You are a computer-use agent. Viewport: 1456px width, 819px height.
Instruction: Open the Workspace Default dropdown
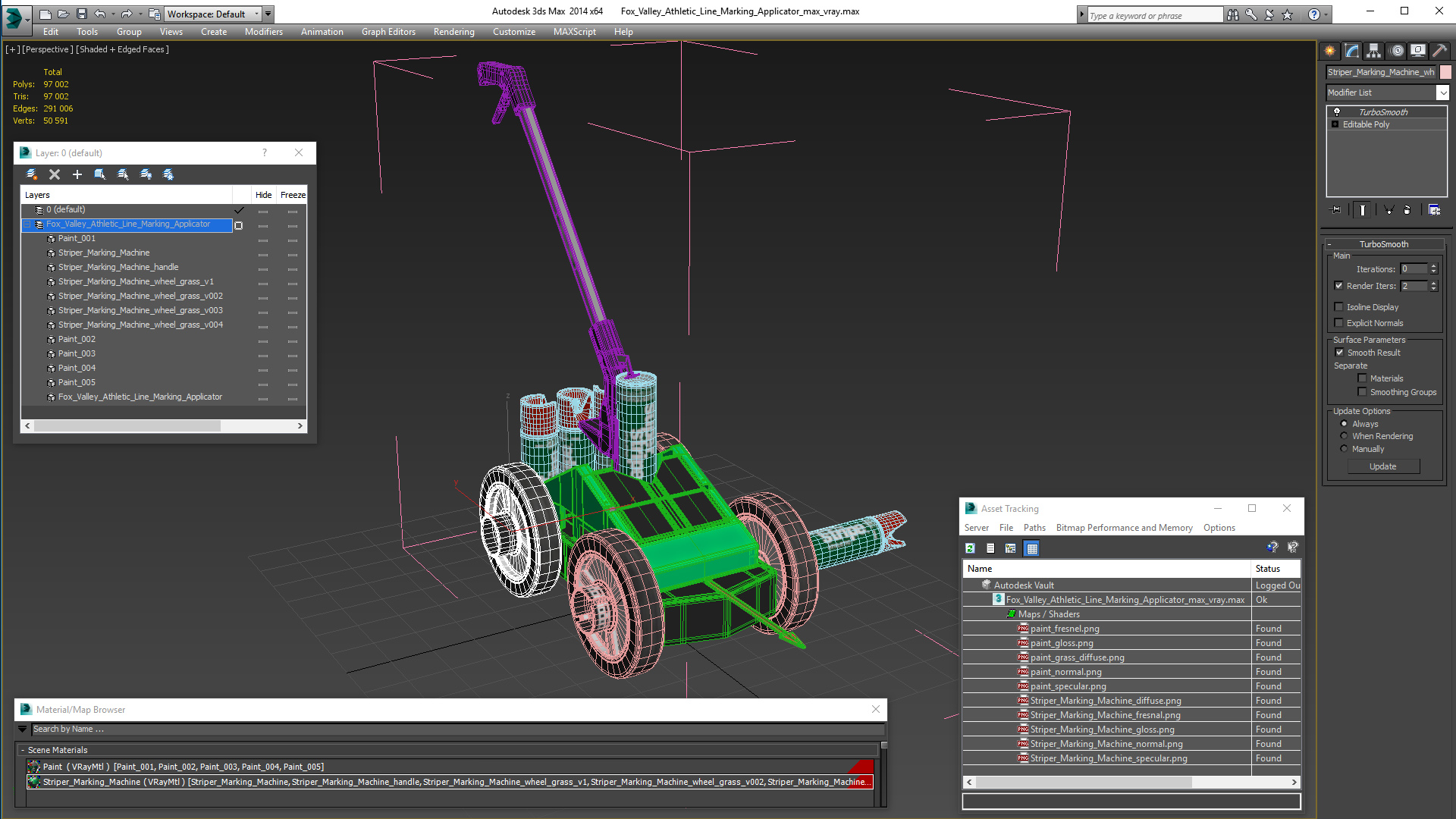[x=256, y=14]
